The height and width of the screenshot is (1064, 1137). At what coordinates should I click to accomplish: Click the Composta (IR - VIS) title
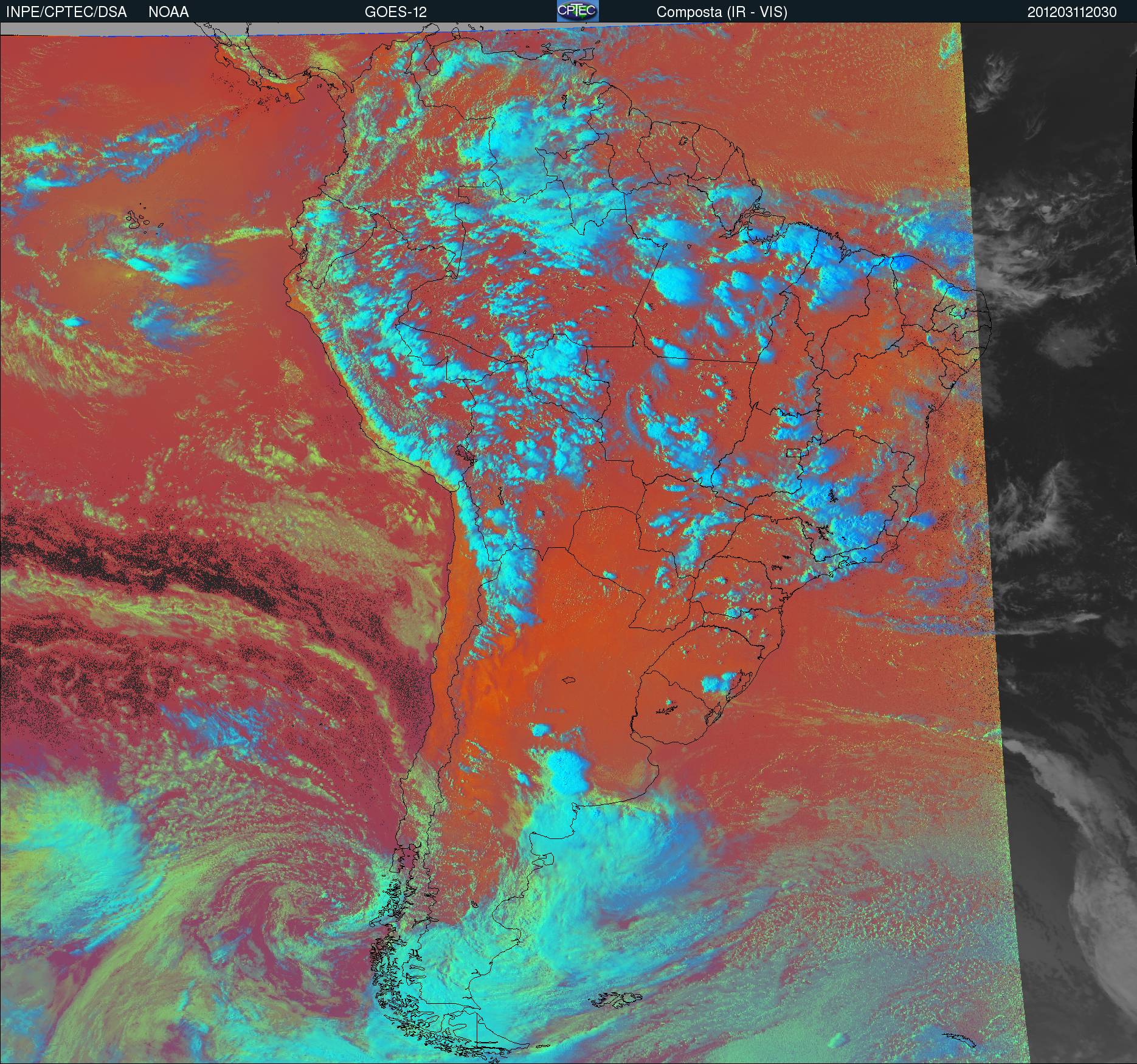point(722,12)
